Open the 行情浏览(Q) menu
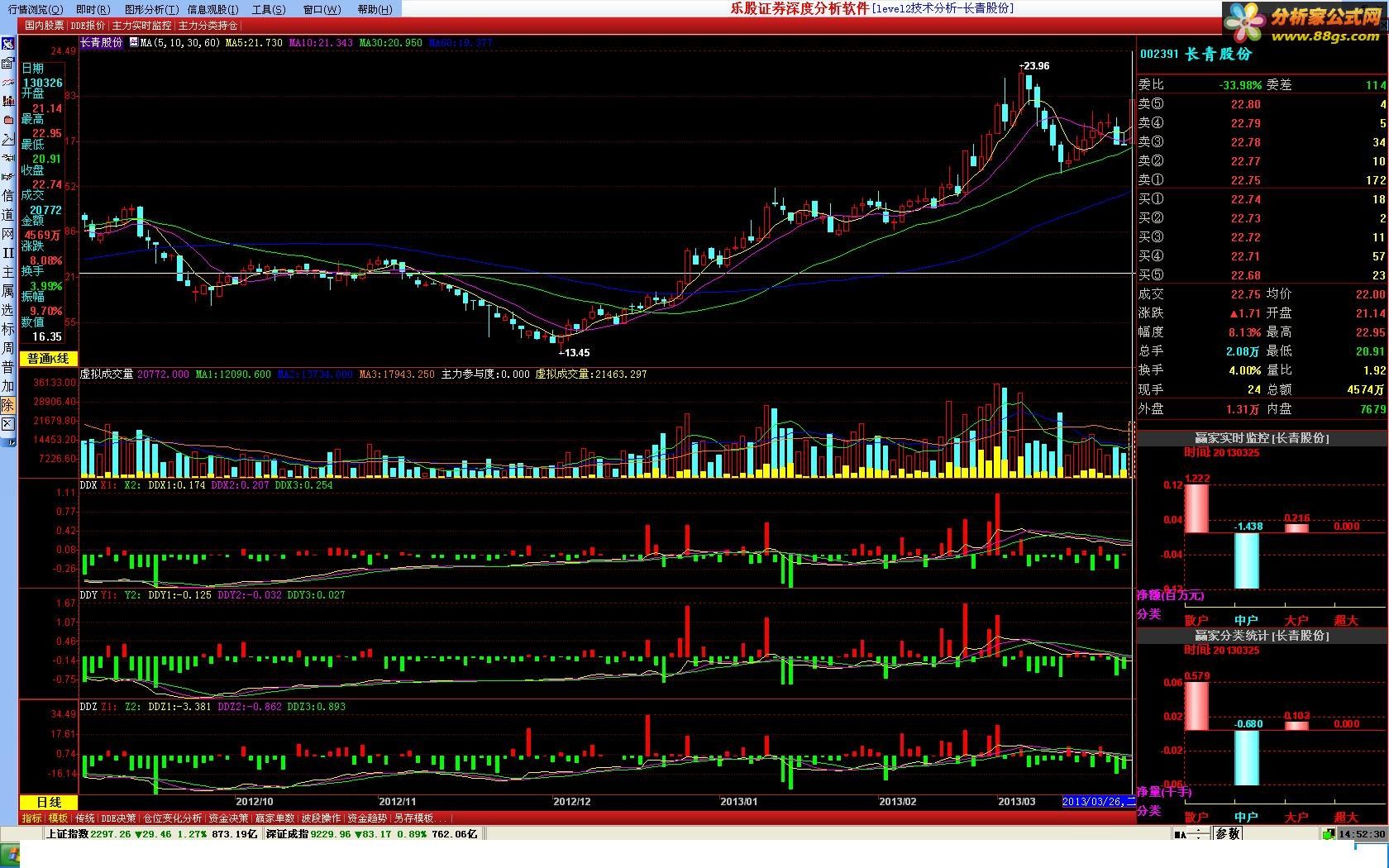1389x868 pixels. pos(36,9)
